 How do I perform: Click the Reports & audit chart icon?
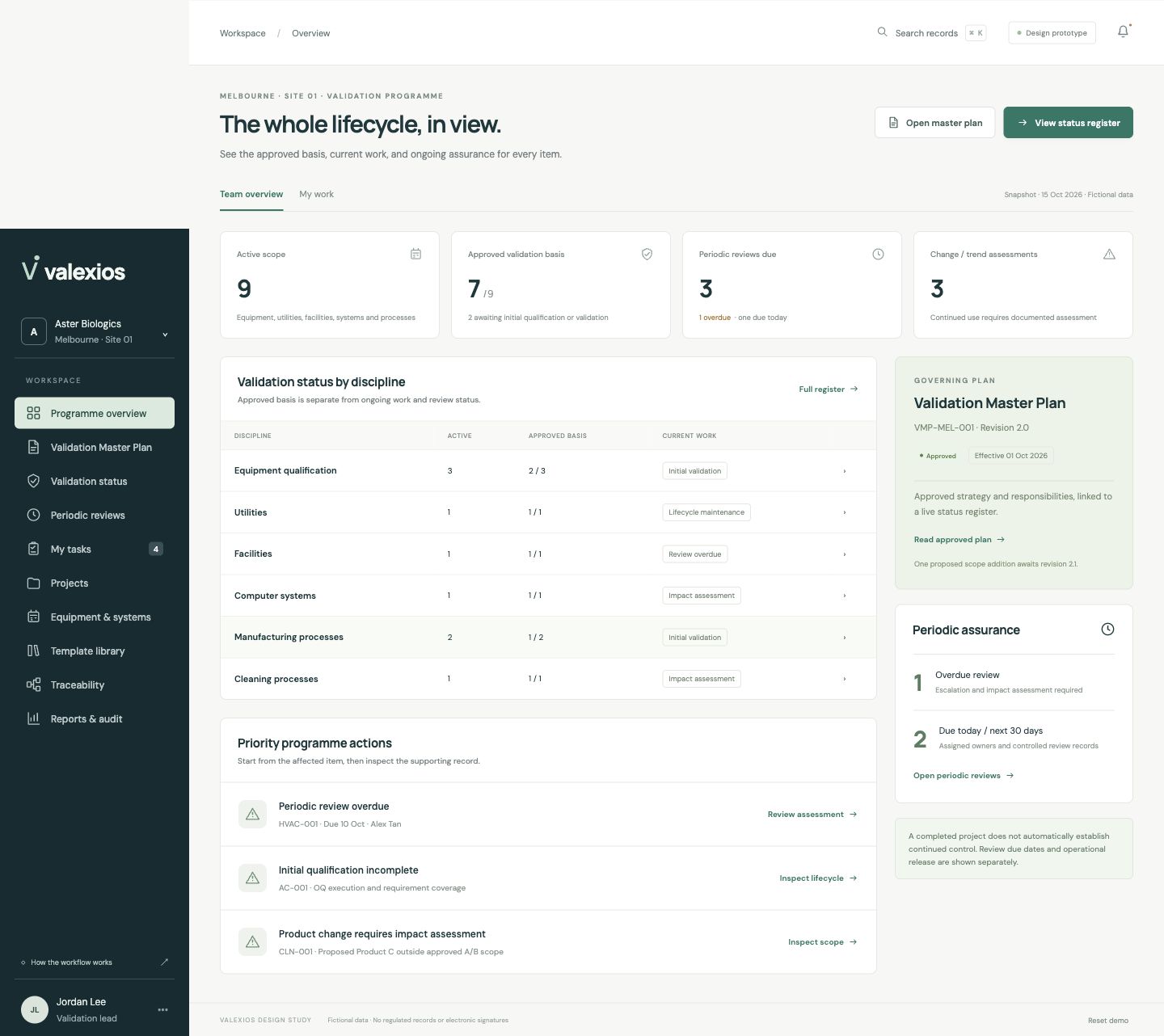point(33,718)
